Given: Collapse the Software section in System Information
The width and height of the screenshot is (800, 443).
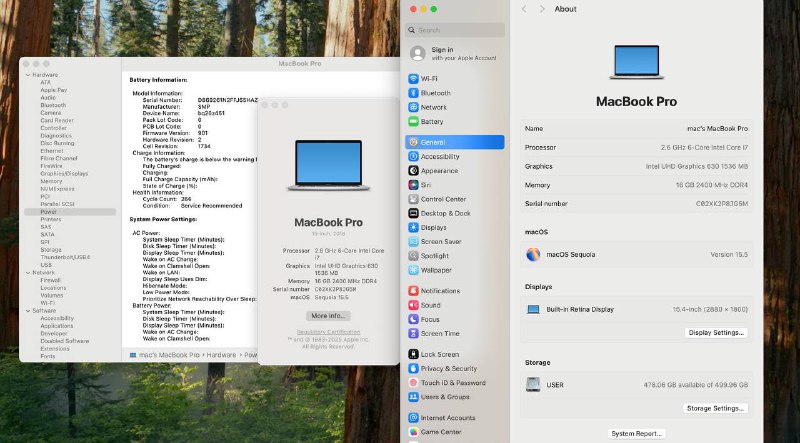Looking at the screenshot, I should point(28,310).
